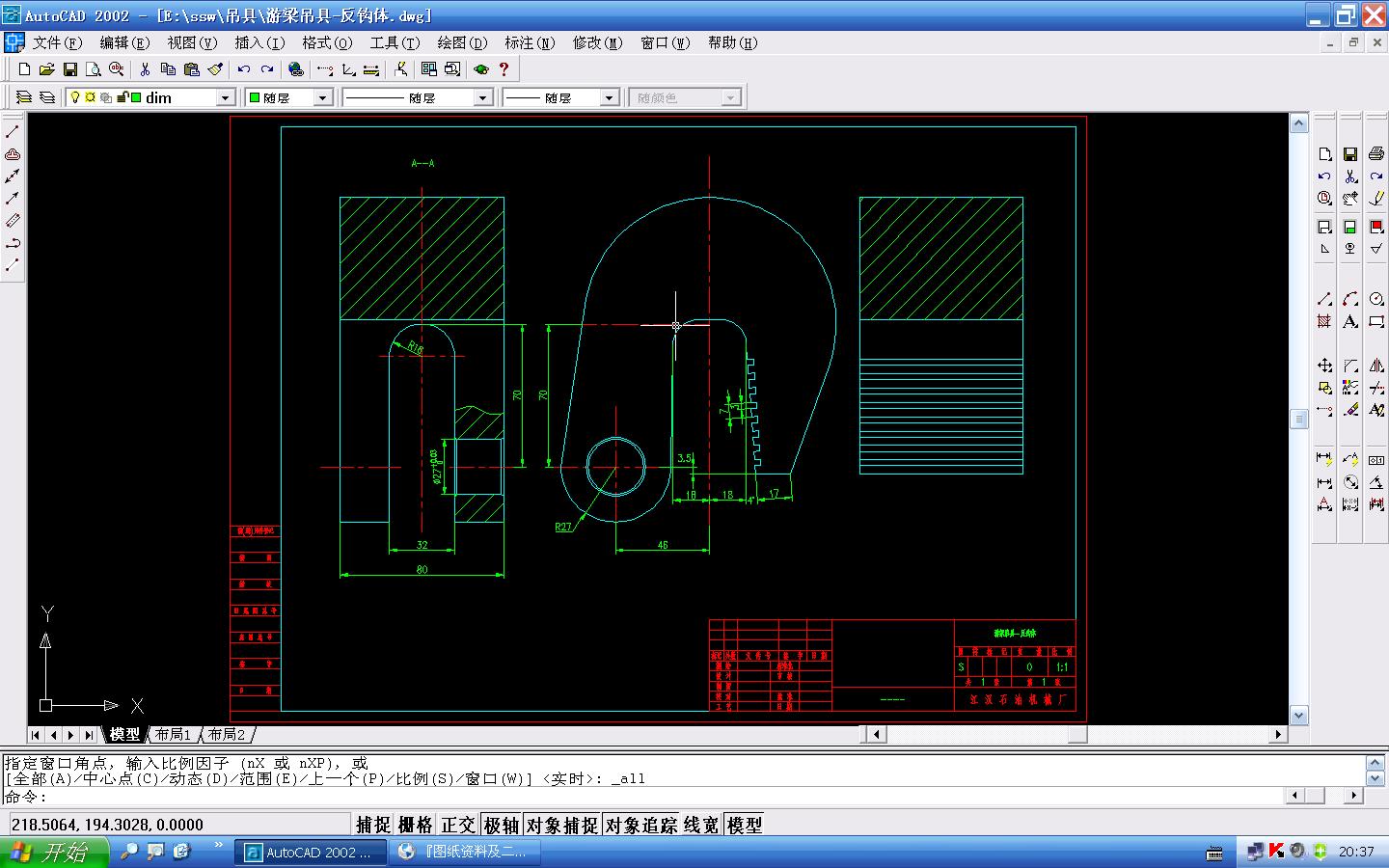This screenshot has width=1389, height=868.
Task: Open the red question mark Help icon
Action: point(504,69)
